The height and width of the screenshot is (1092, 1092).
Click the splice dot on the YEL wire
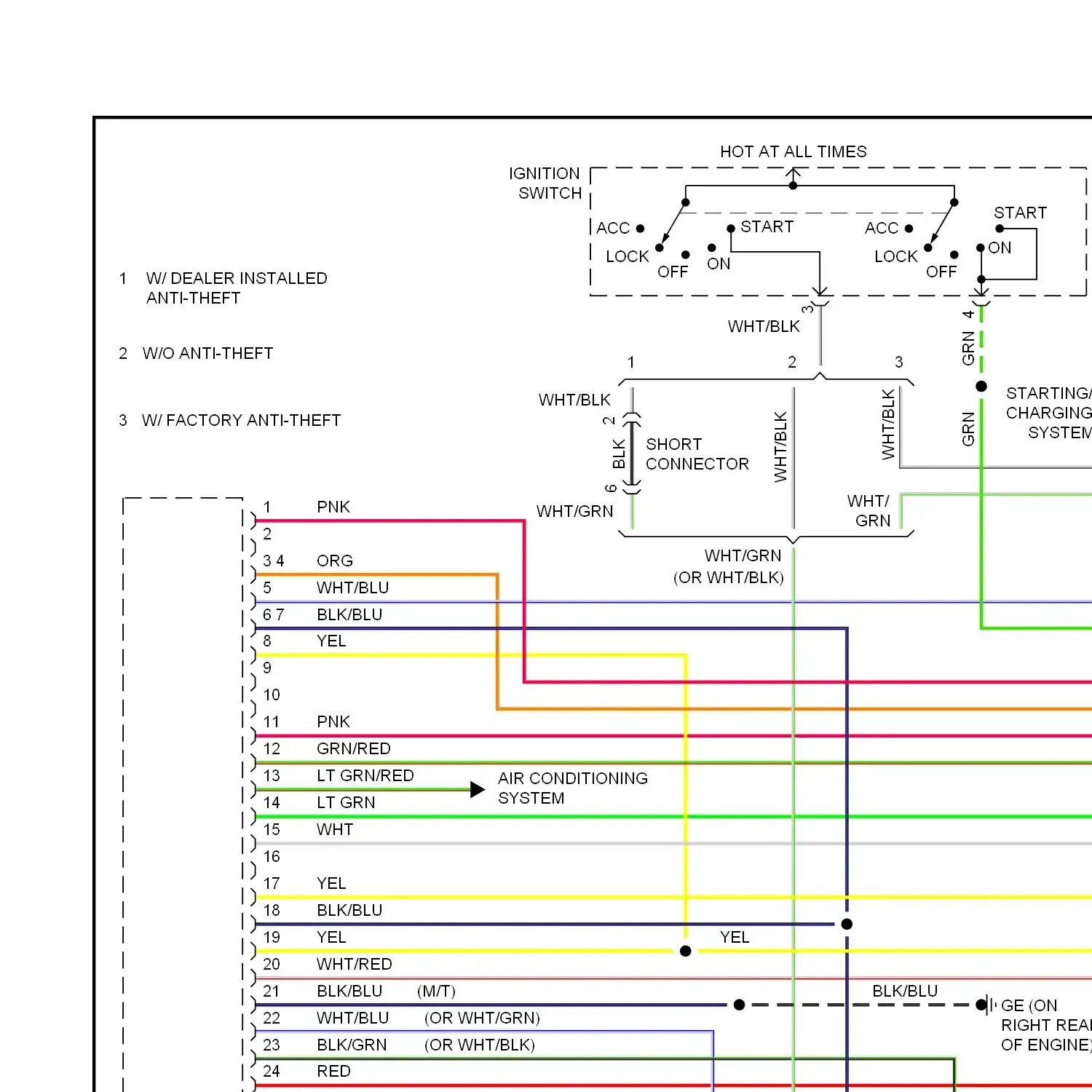[x=685, y=951]
